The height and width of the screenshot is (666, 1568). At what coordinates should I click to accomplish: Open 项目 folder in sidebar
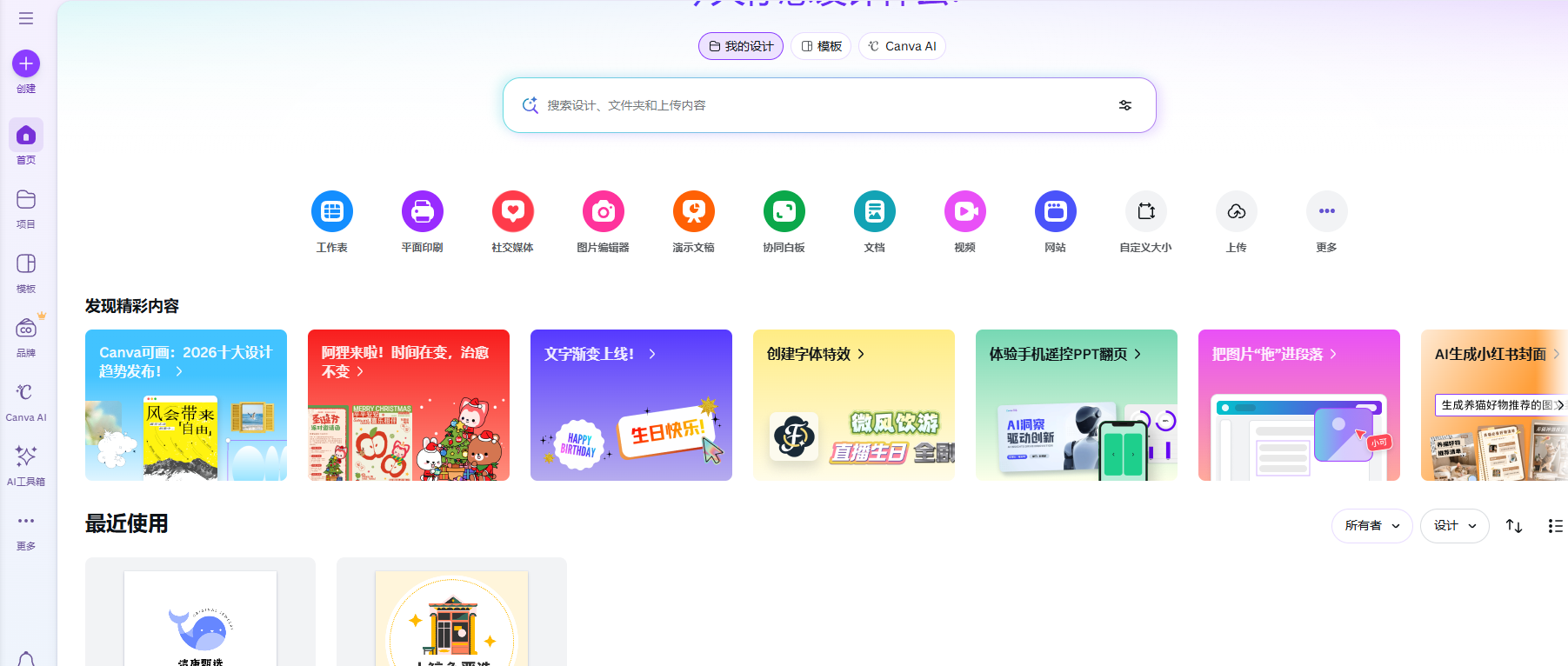pyautogui.click(x=26, y=208)
